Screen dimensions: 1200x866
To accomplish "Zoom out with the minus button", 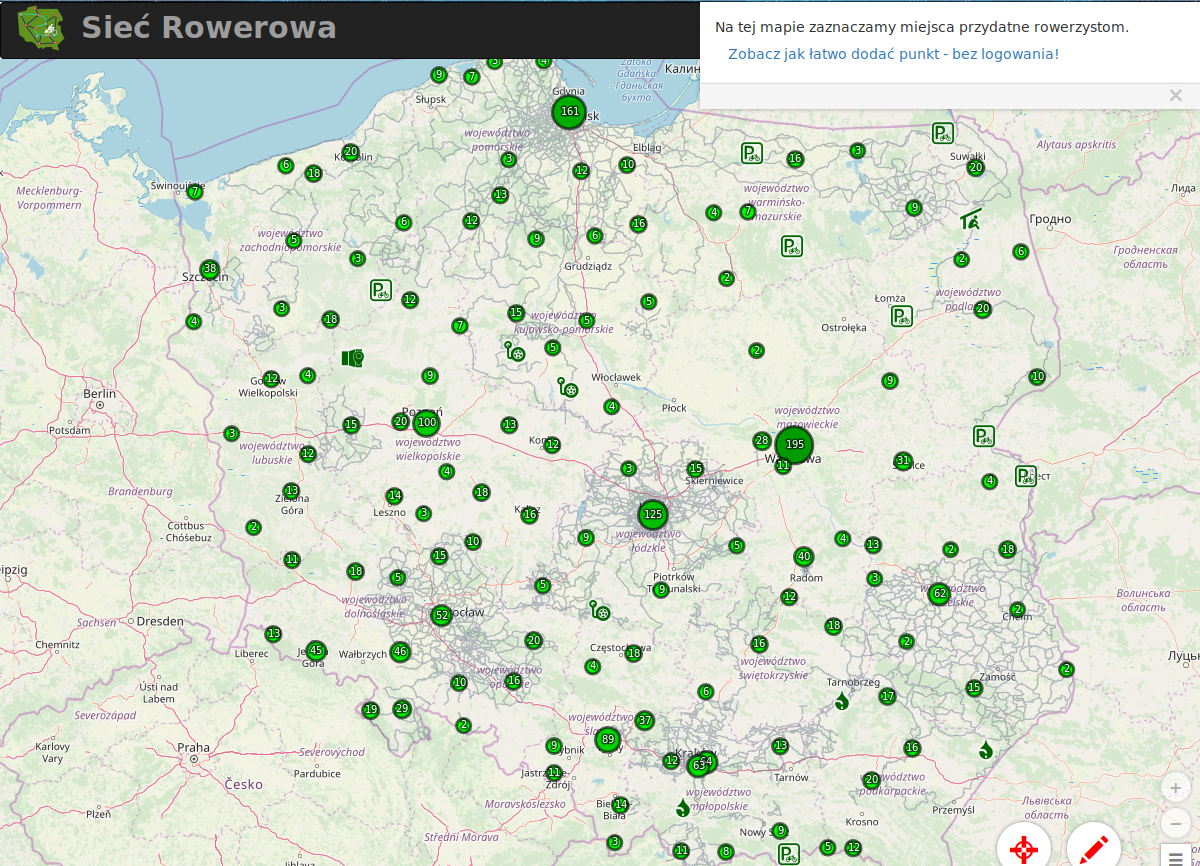I will [x=1175, y=824].
